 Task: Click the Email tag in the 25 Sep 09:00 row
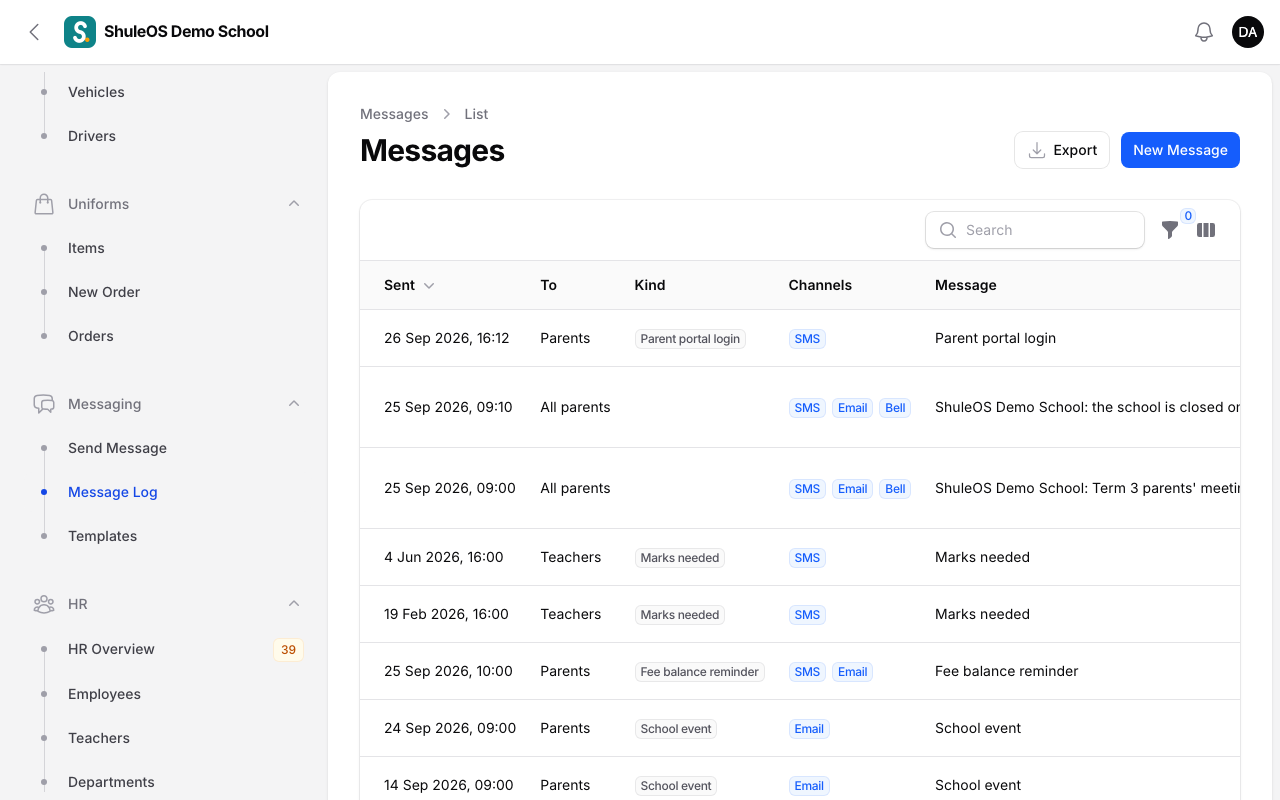pyautogui.click(x=852, y=489)
